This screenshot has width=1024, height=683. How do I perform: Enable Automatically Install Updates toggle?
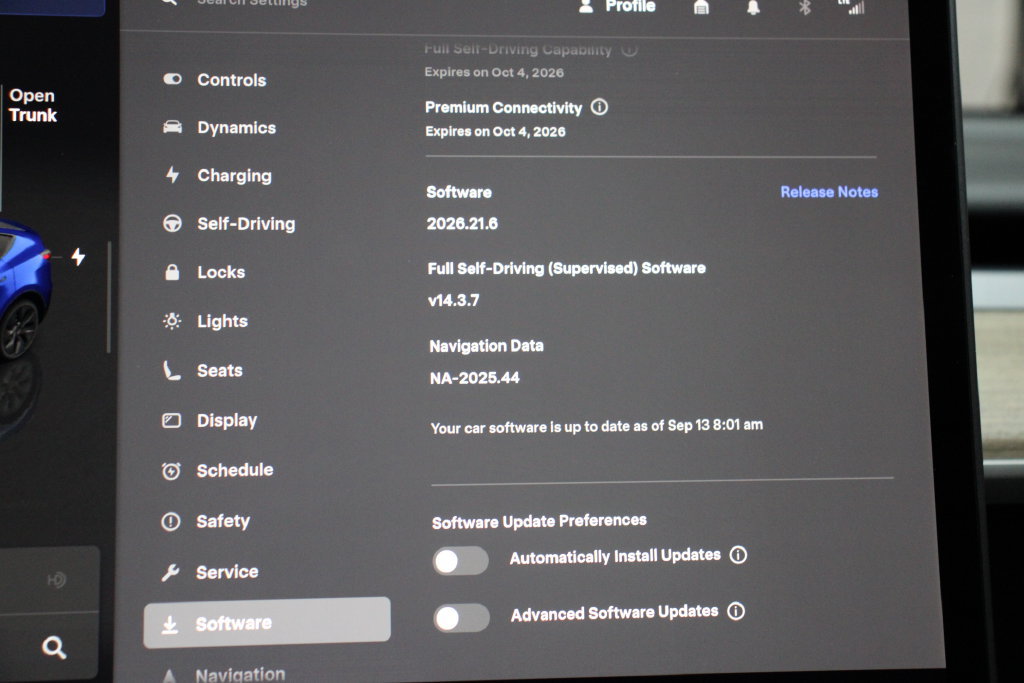(x=460, y=561)
